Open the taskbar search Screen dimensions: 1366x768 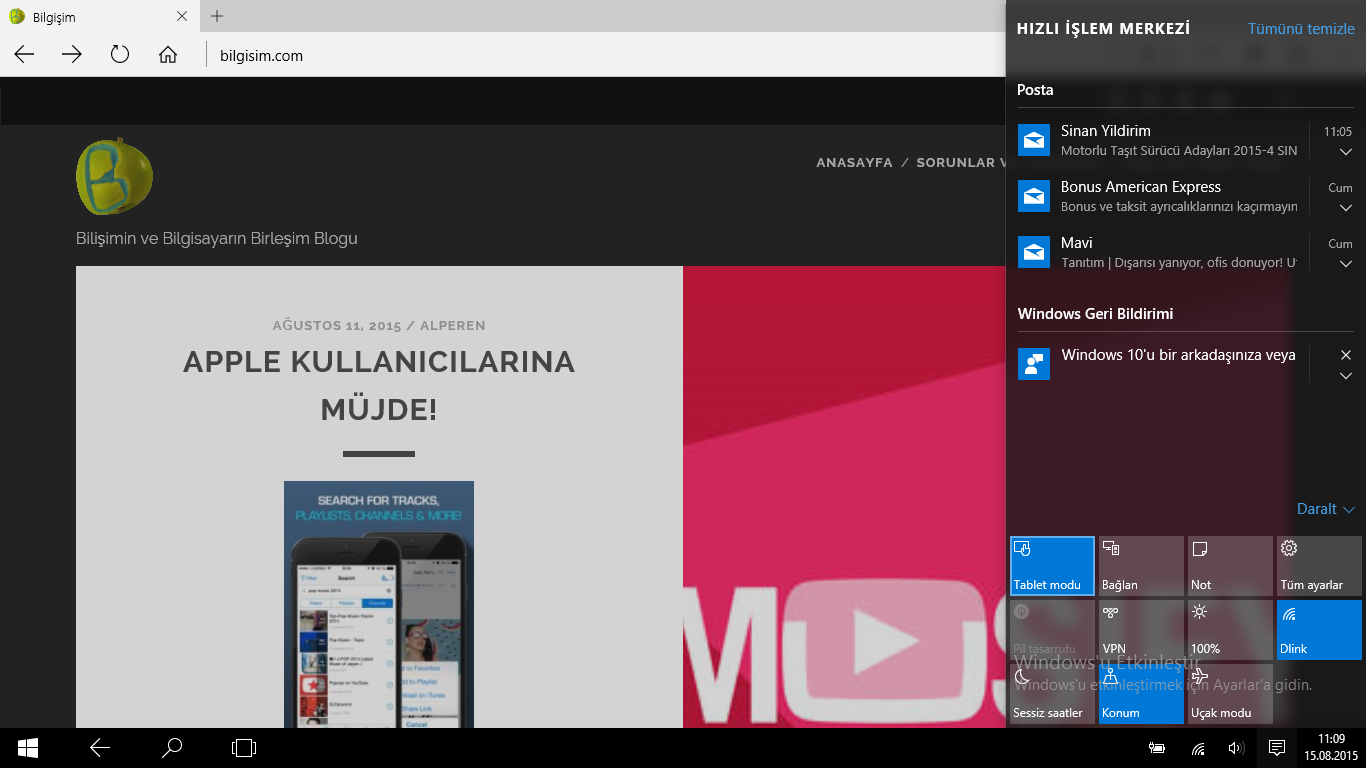point(172,748)
